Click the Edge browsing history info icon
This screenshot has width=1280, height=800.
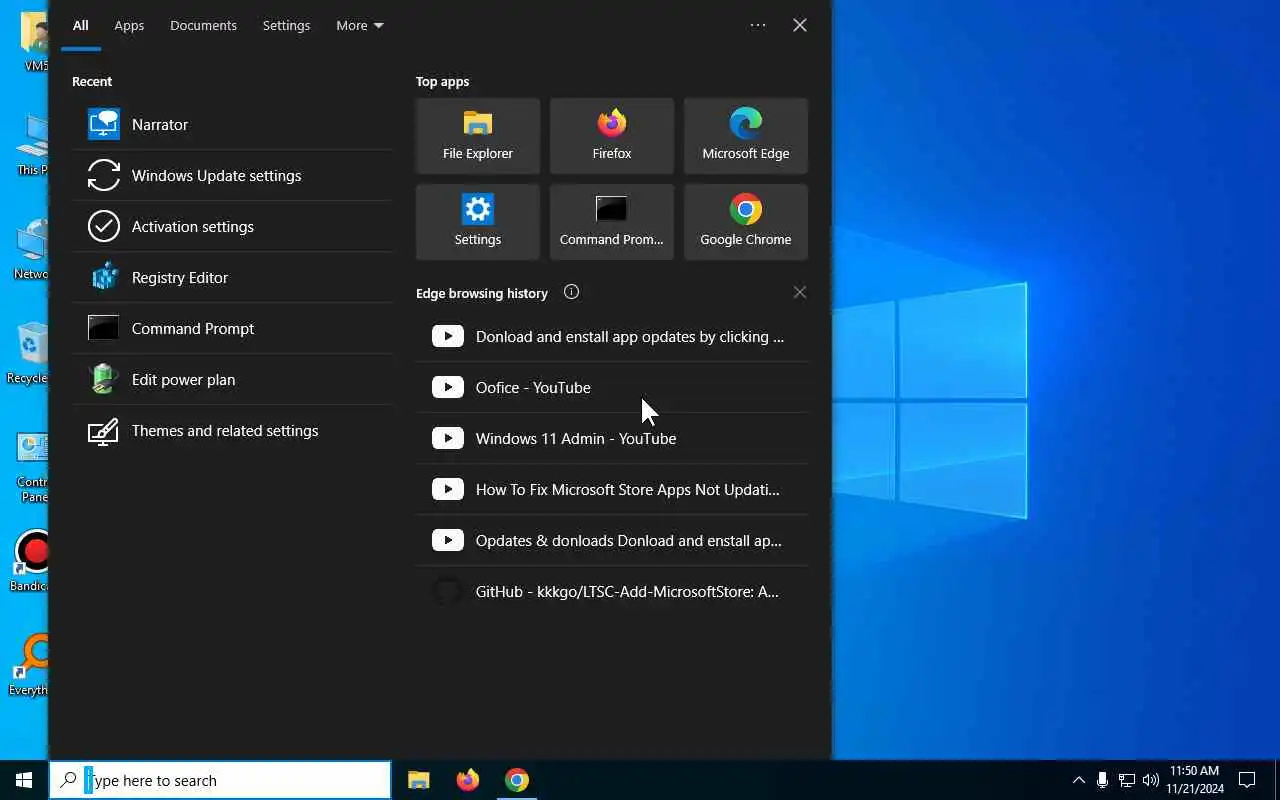571,292
